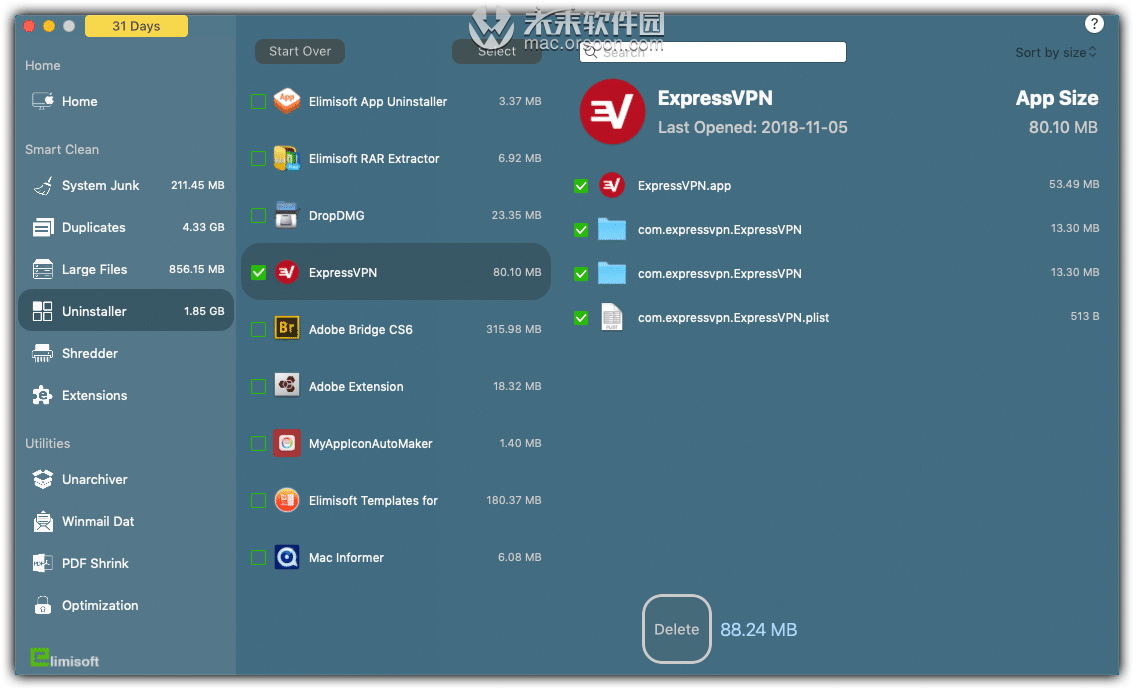Screen dimensions: 1134x688
Task: Click the search magnifier icon
Action: (591, 52)
